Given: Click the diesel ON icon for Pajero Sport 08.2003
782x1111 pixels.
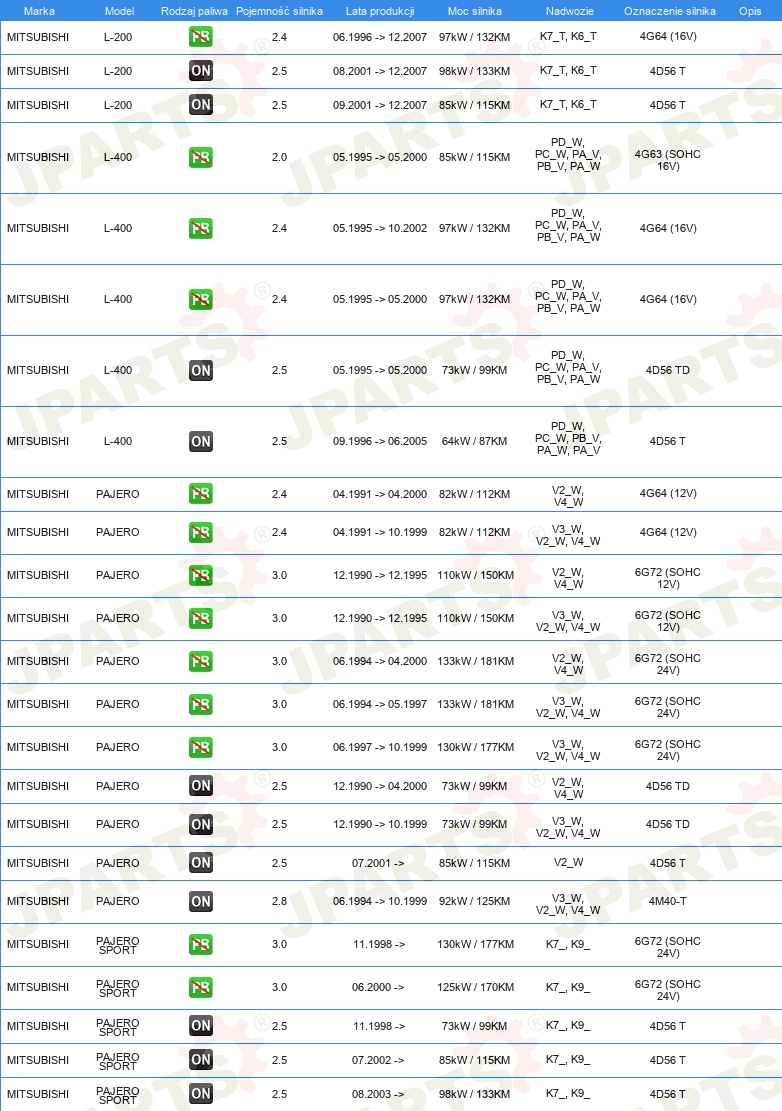Looking at the screenshot, I should (200, 1094).
